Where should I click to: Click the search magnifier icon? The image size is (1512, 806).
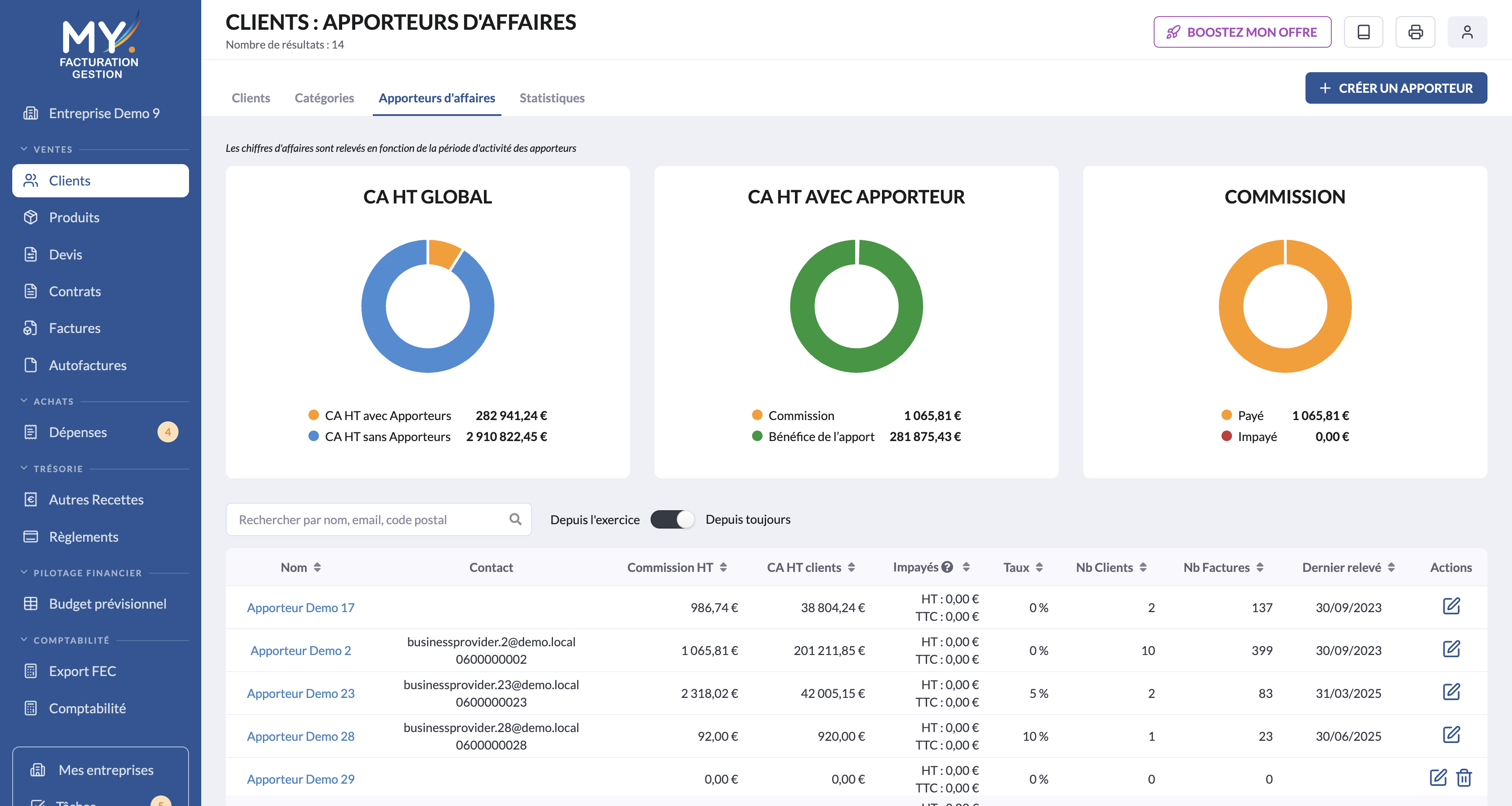[515, 519]
